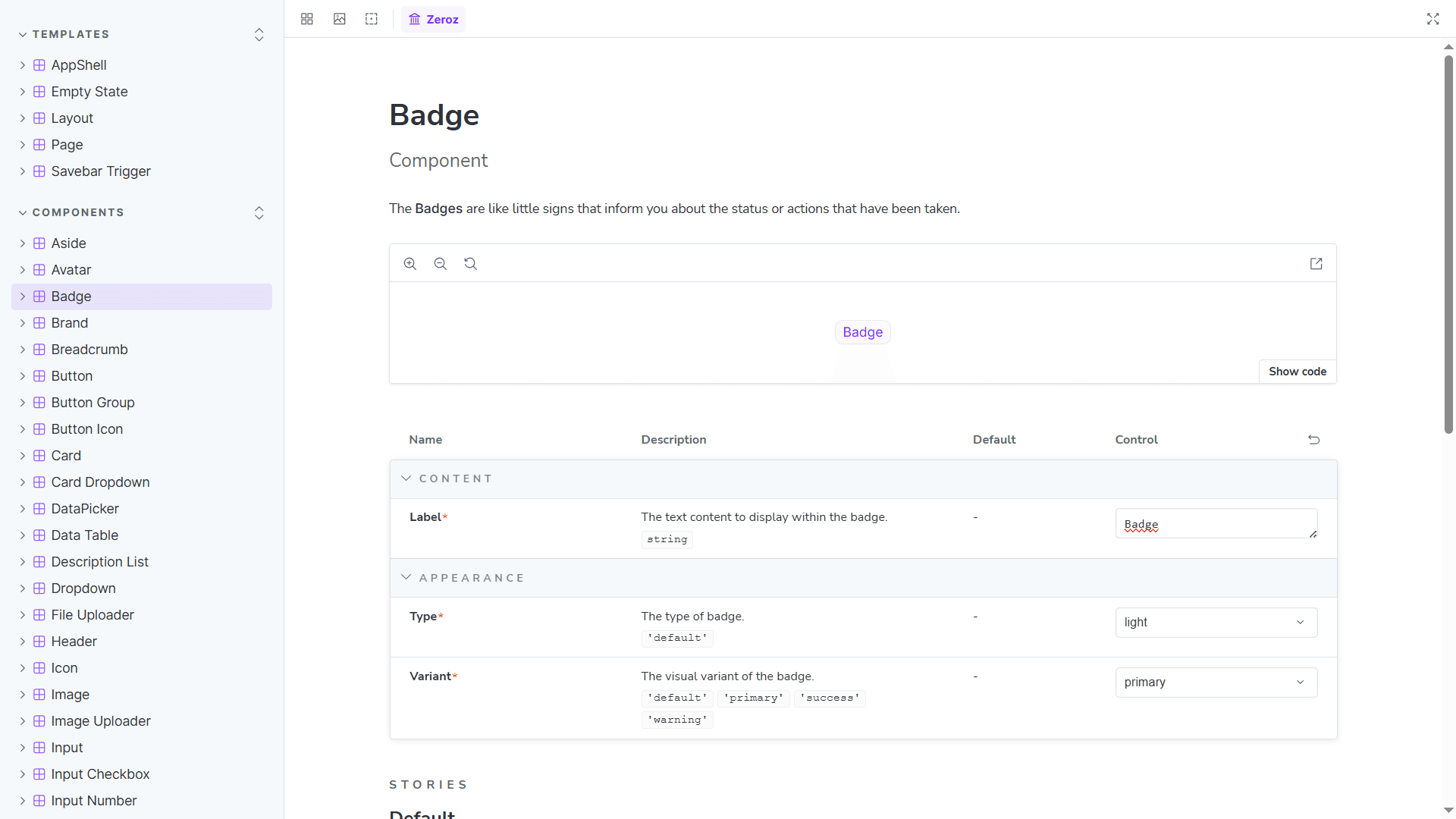Click the Badge preview element
This screenshot has height=819, width=1456.
point(863,332)
